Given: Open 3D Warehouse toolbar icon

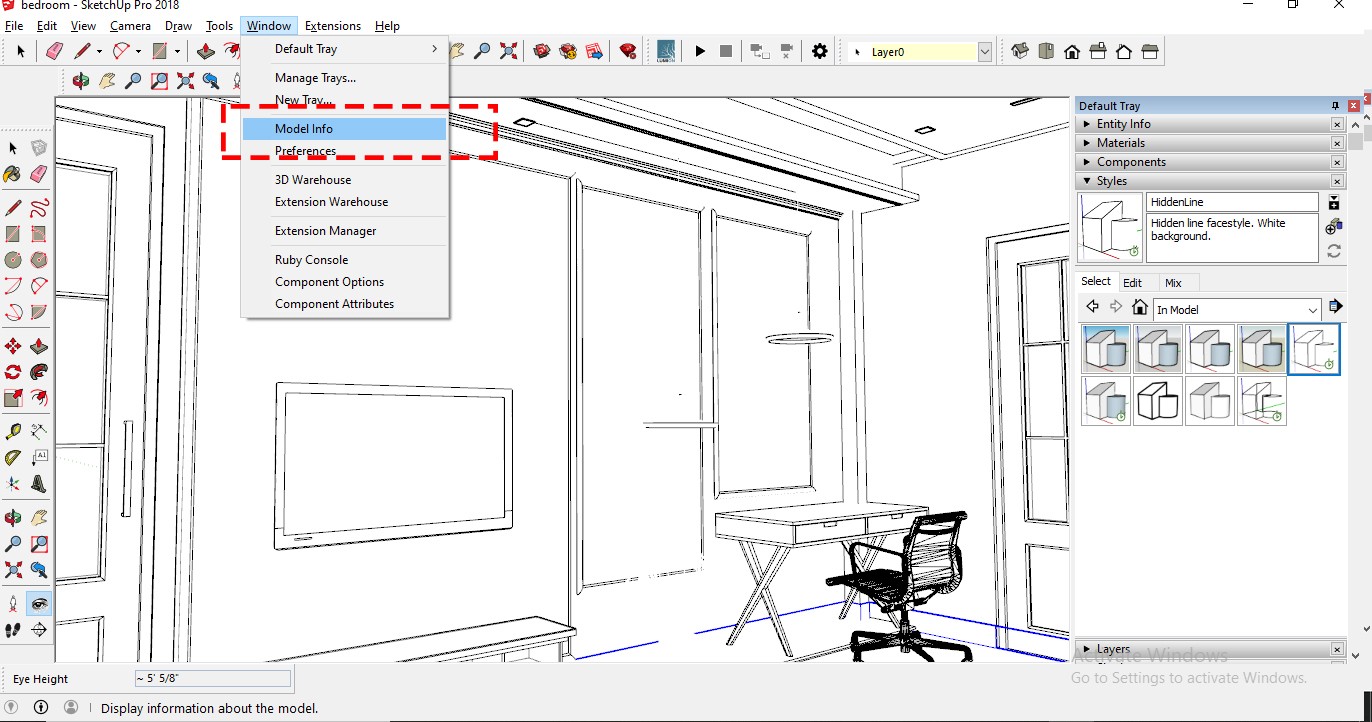Looking at the screenshot, I should pos(542,51).
